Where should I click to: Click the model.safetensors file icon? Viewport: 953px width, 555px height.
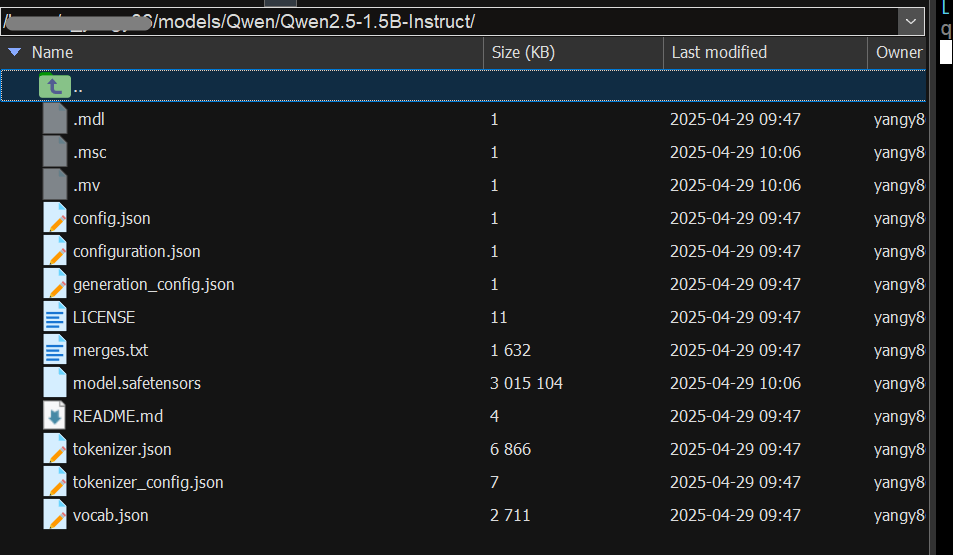point(55,382)
